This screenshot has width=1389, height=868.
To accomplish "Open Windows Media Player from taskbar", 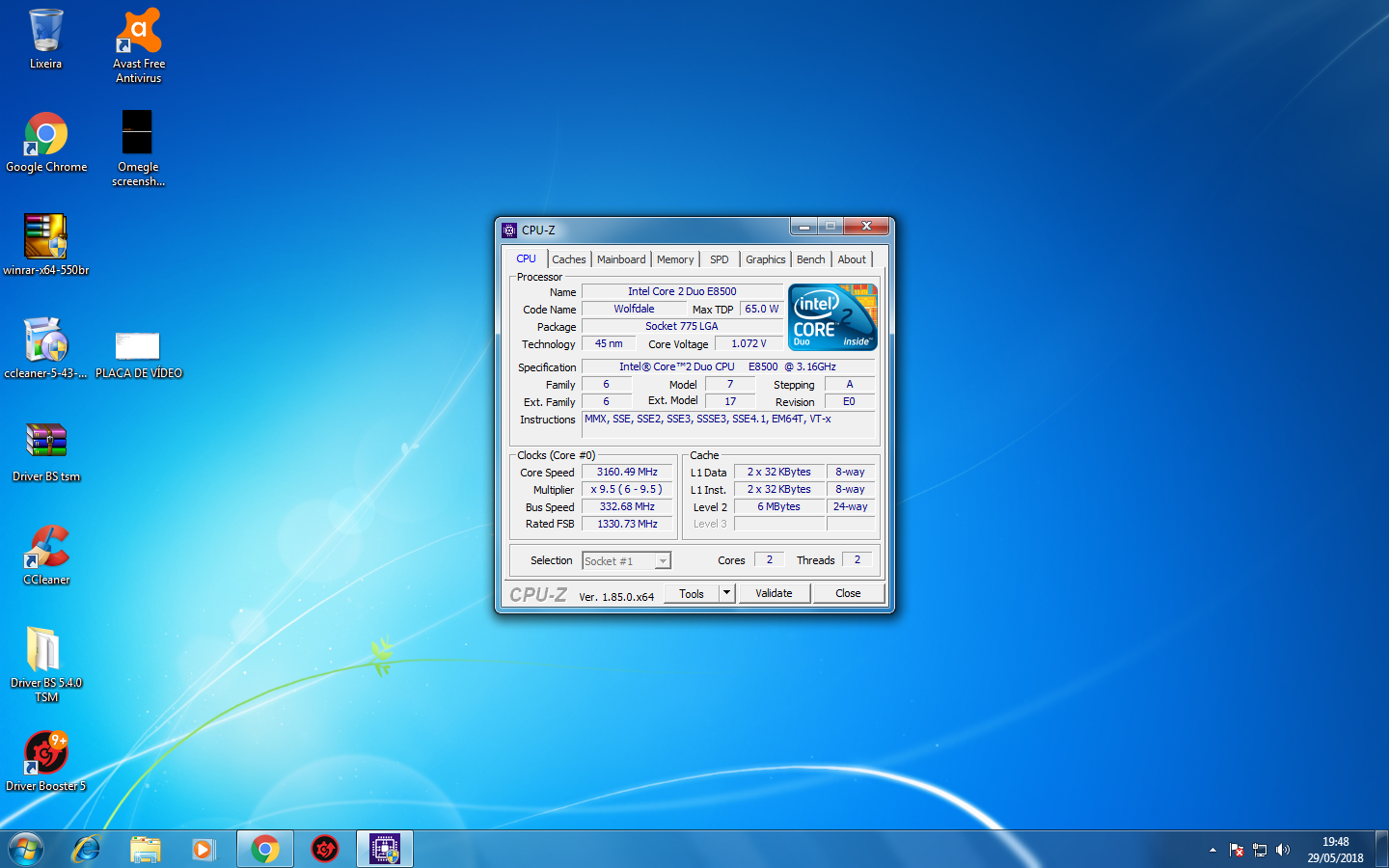I will (204, 850).
